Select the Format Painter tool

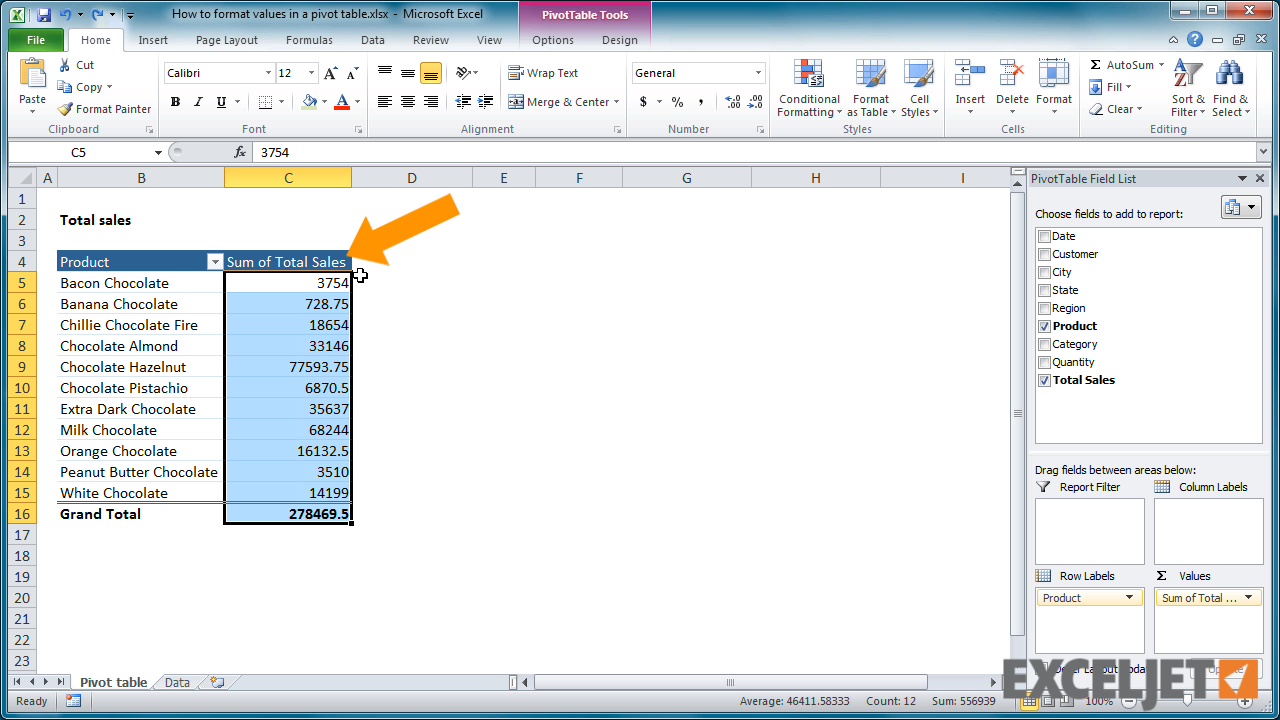104,109
